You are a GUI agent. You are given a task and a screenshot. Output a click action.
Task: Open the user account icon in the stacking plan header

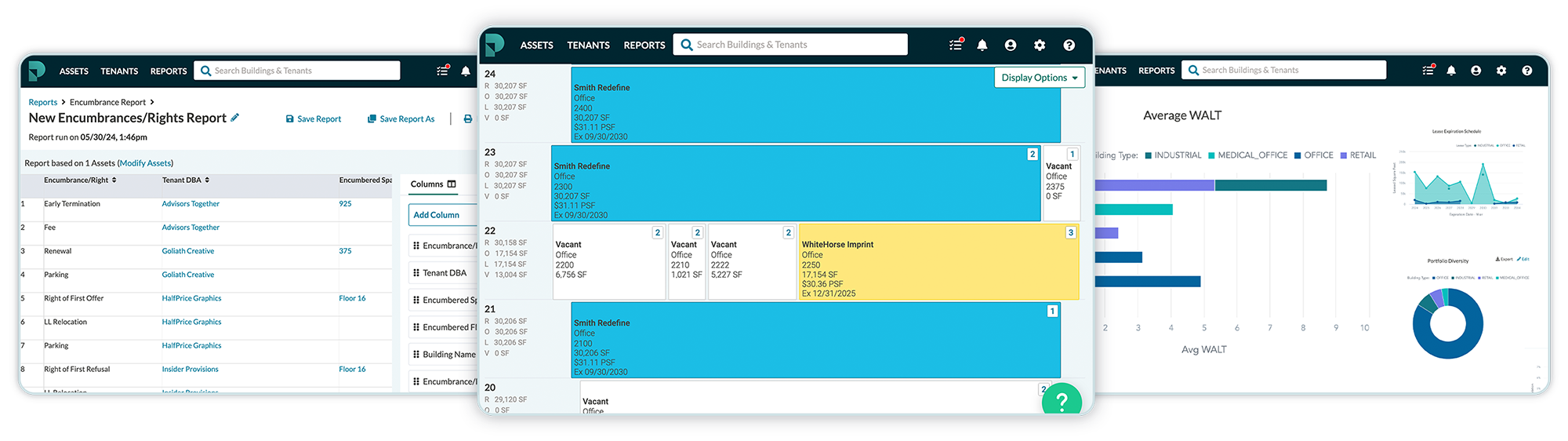tap(1011, 46)
